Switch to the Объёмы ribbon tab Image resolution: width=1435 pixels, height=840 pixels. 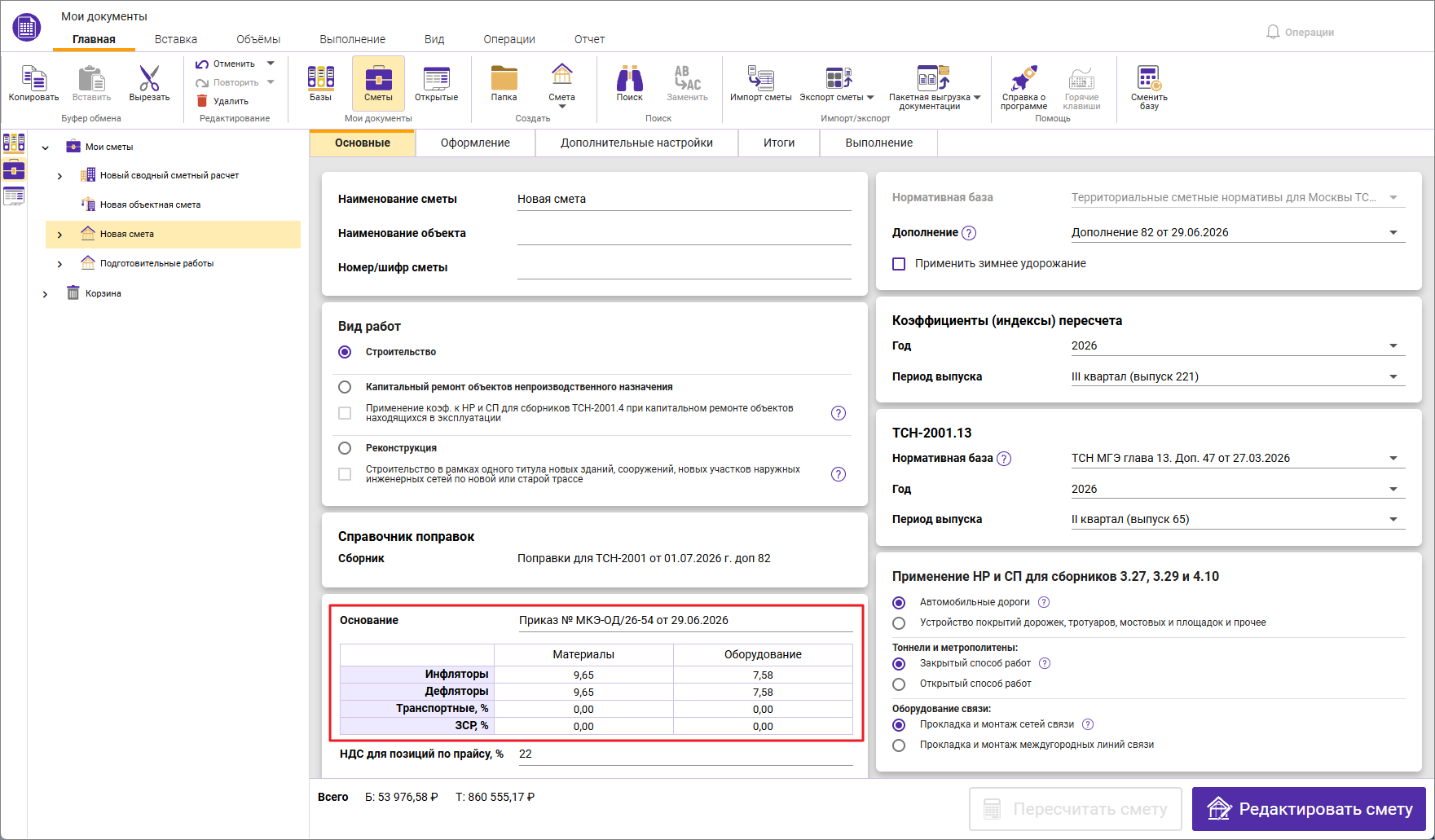258,39
